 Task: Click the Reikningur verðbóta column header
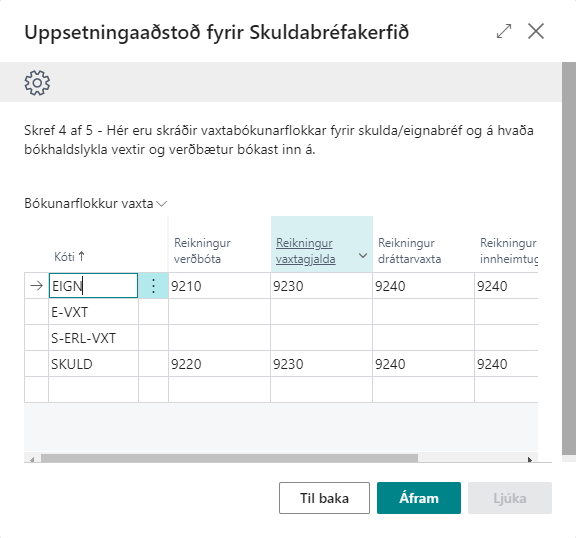tap(202, 251)
